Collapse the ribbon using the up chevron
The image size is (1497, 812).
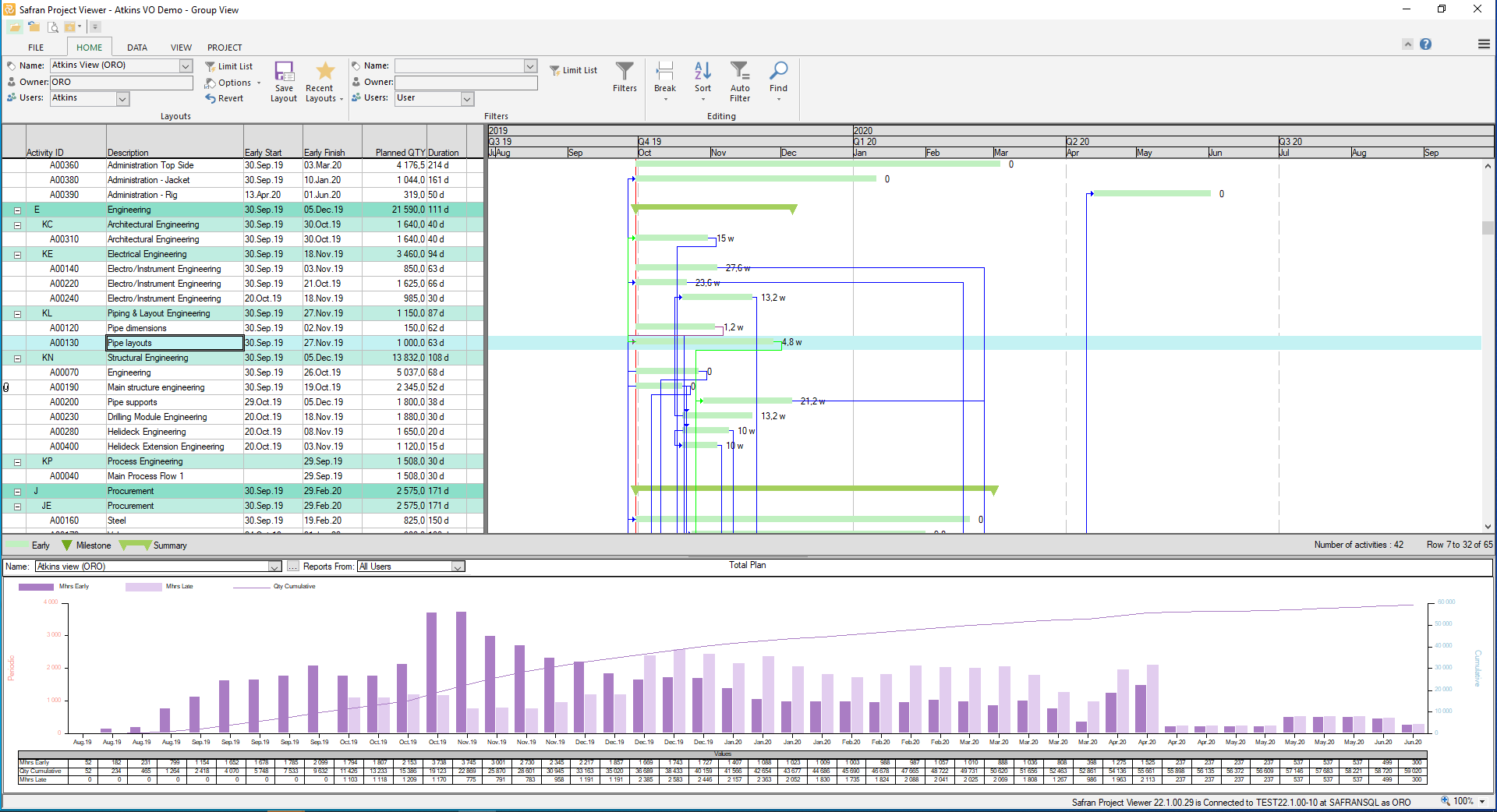click(x=1407, y=44)
